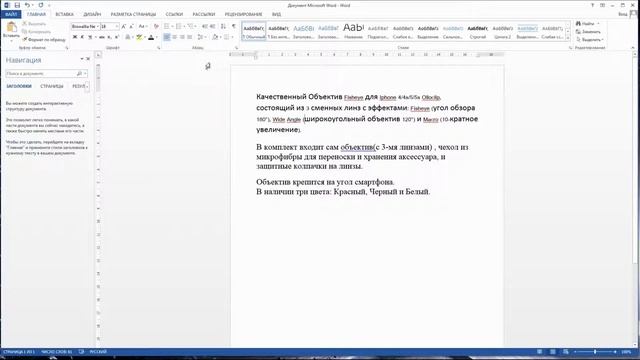Click Format Painter (Формат по образцу)
The height and width of the screenshot is (360, 640).
(x=44, y=40)
